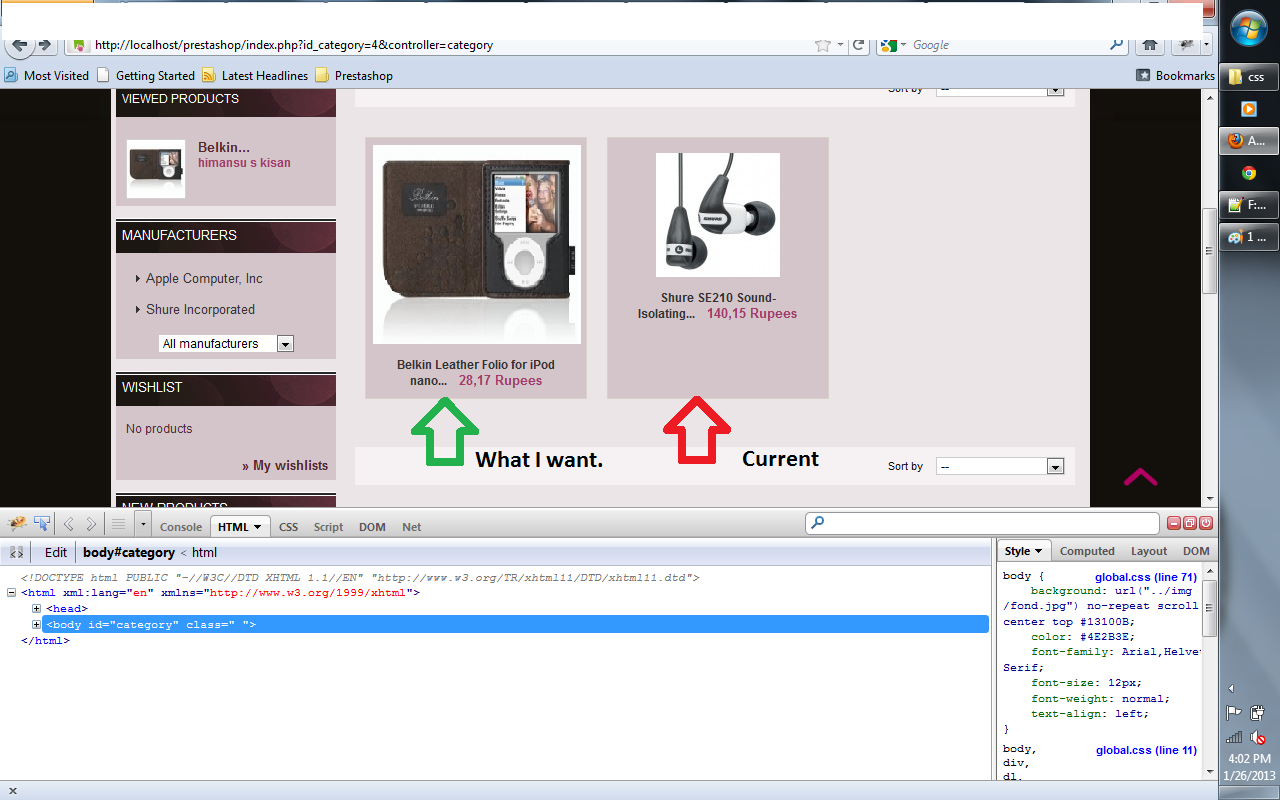
Task: Switch to the Layout side tab
Action: pyautogui.click(x=1149, y=551)
